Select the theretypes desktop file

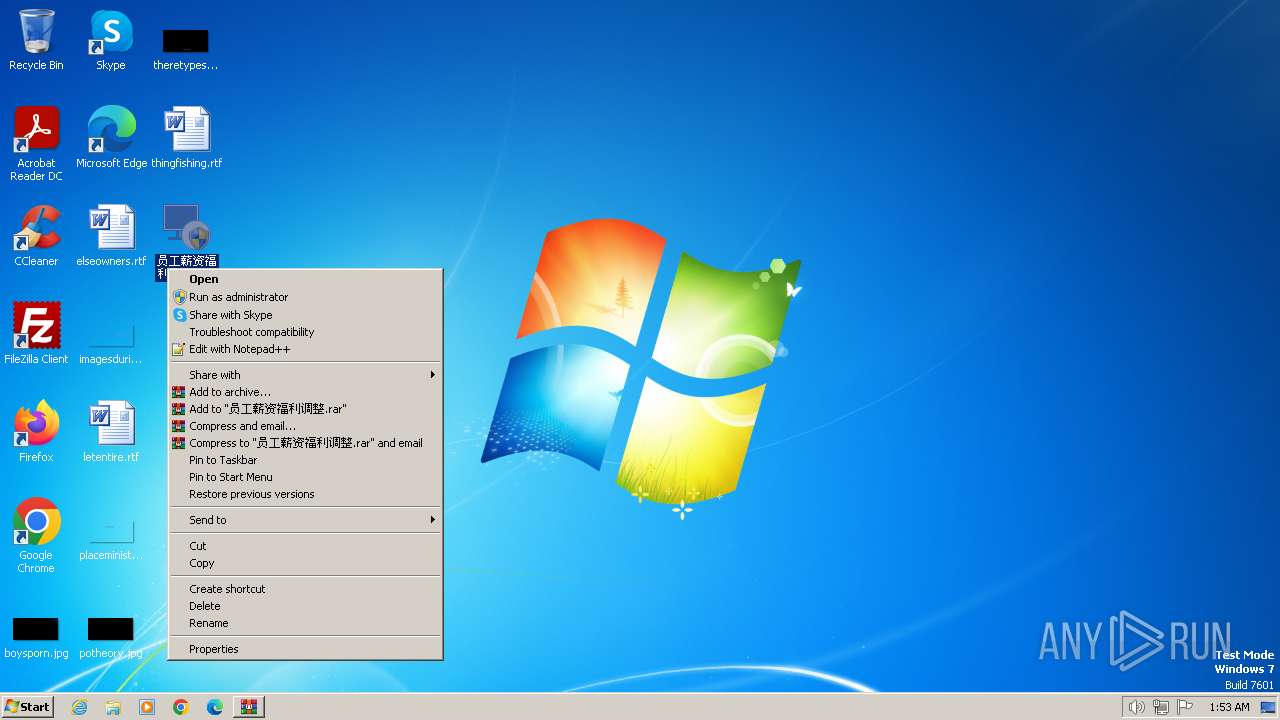[x=185, y=48]
